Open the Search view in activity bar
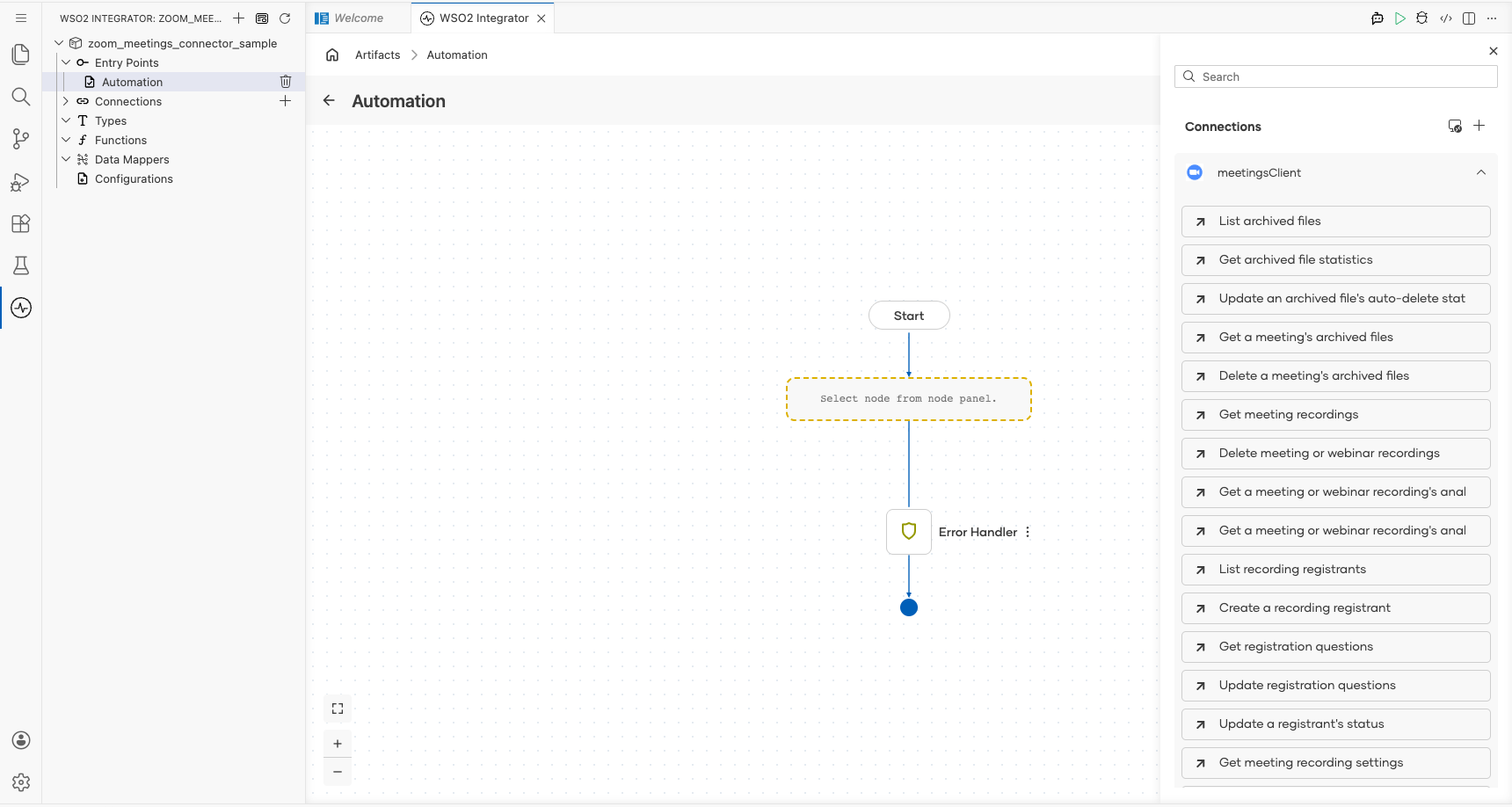Viewport: 1512px width, 807px height. [21, 97]
